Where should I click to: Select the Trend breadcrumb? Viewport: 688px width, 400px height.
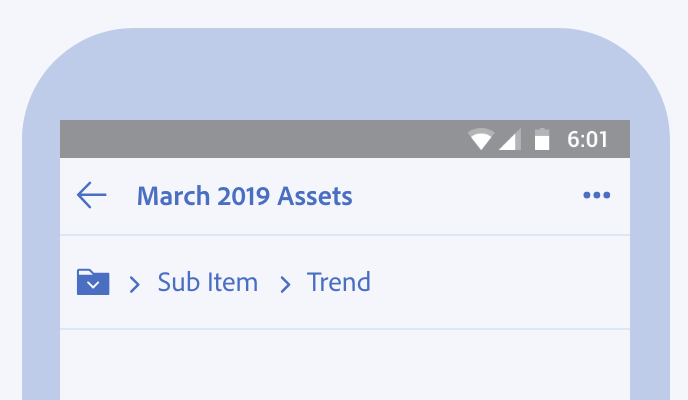tap(339, 283)
